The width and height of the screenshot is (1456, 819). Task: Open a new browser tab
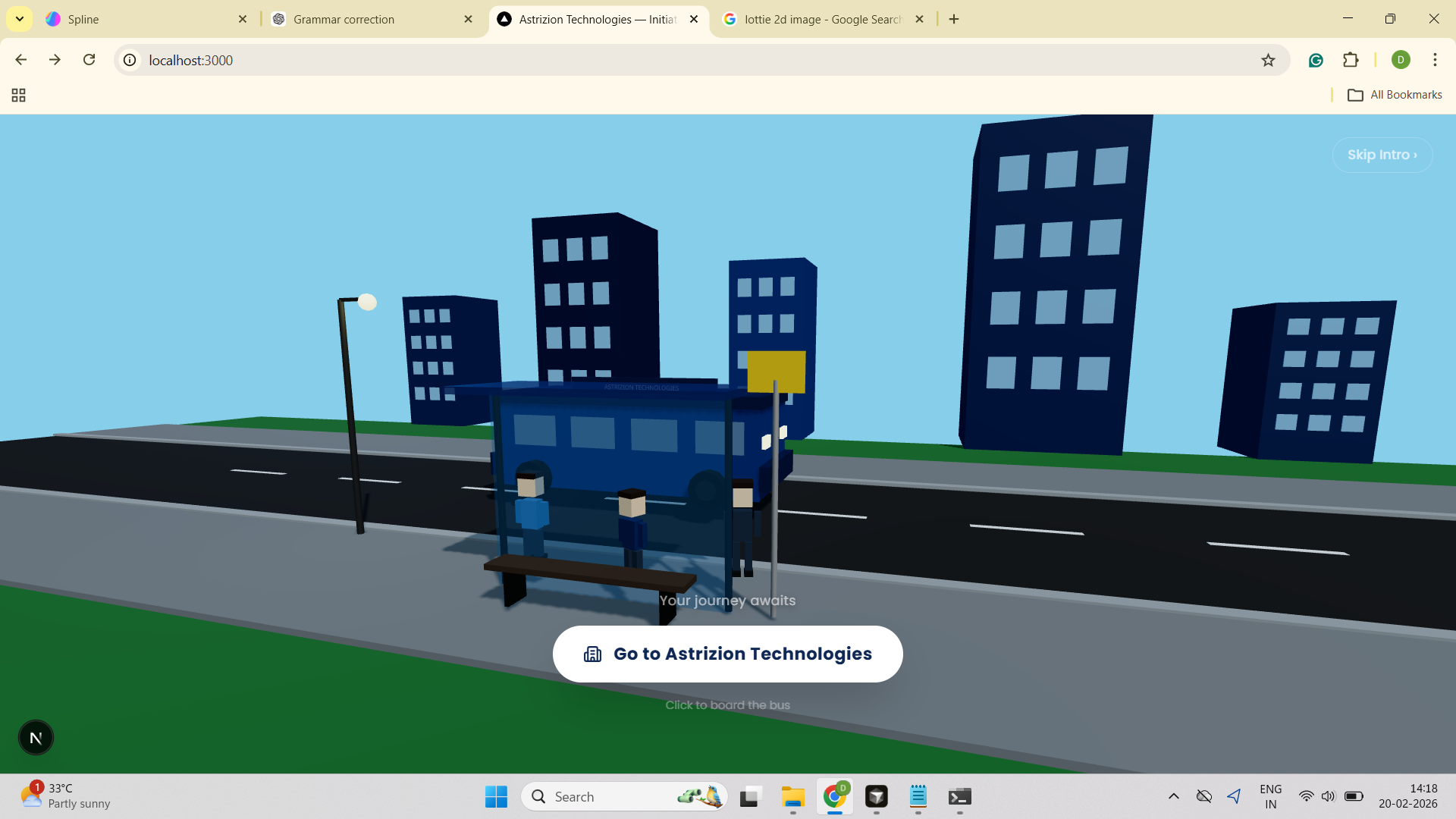(954, 19)
